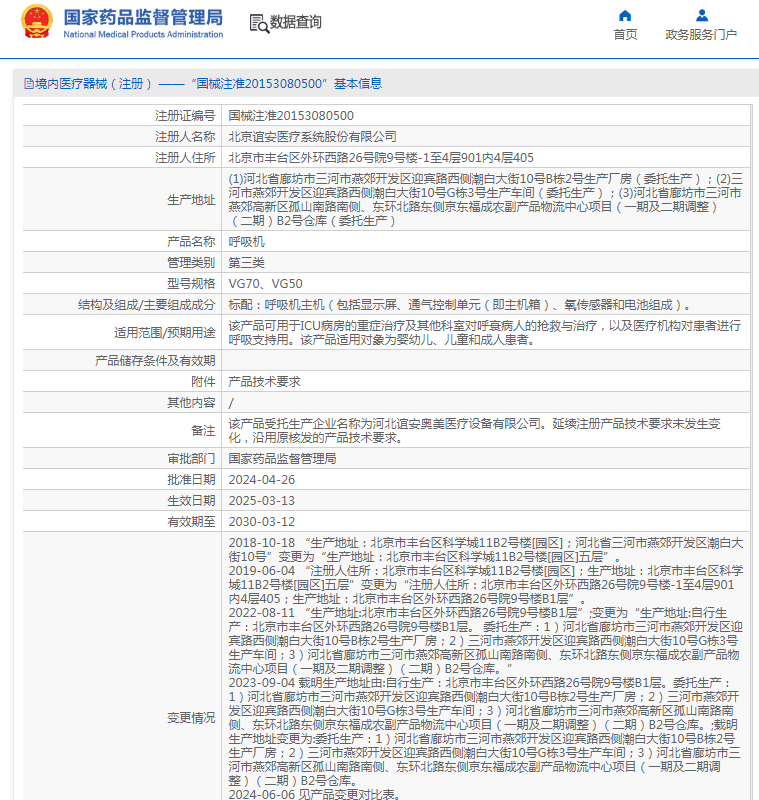Click the 国家药品监督管理局 site title
This screenshot has width=759, height=800.
point(143,17)
